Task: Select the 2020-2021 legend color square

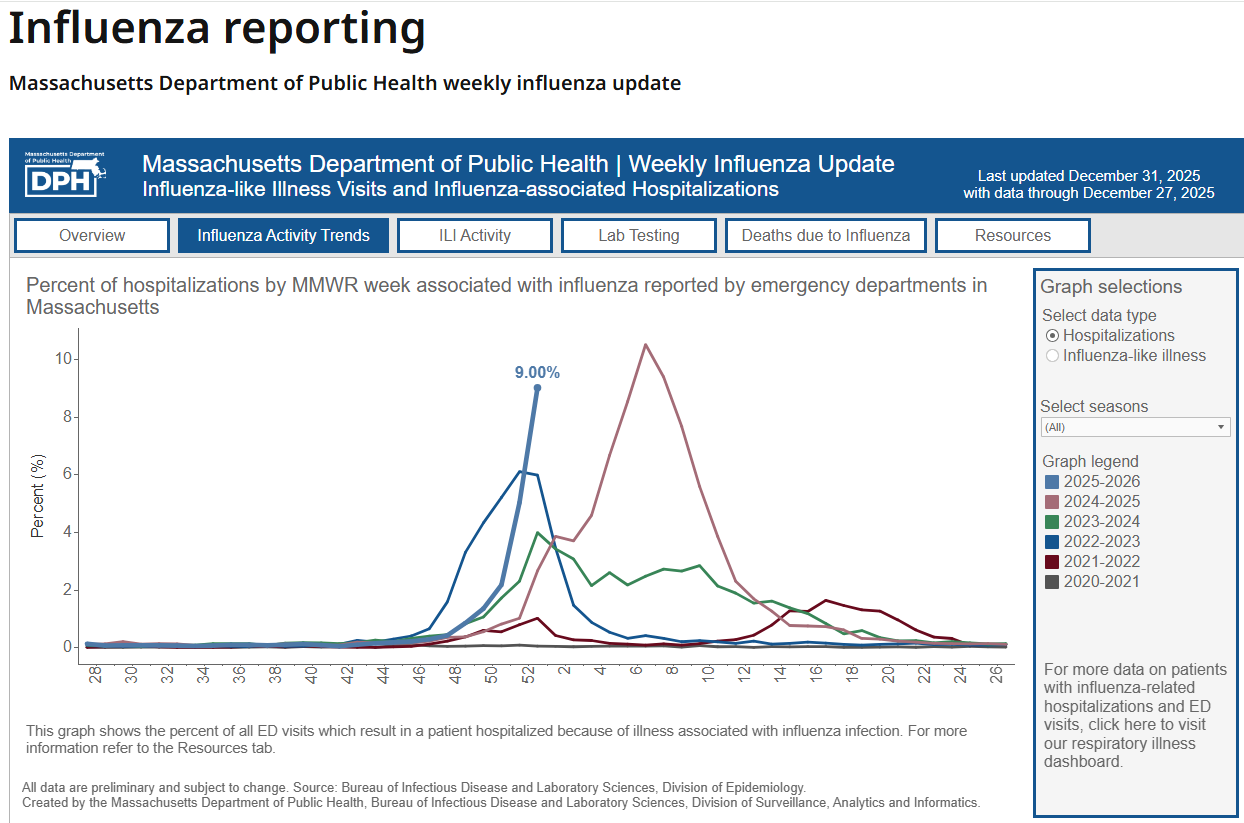Action: click(1051, 581)
